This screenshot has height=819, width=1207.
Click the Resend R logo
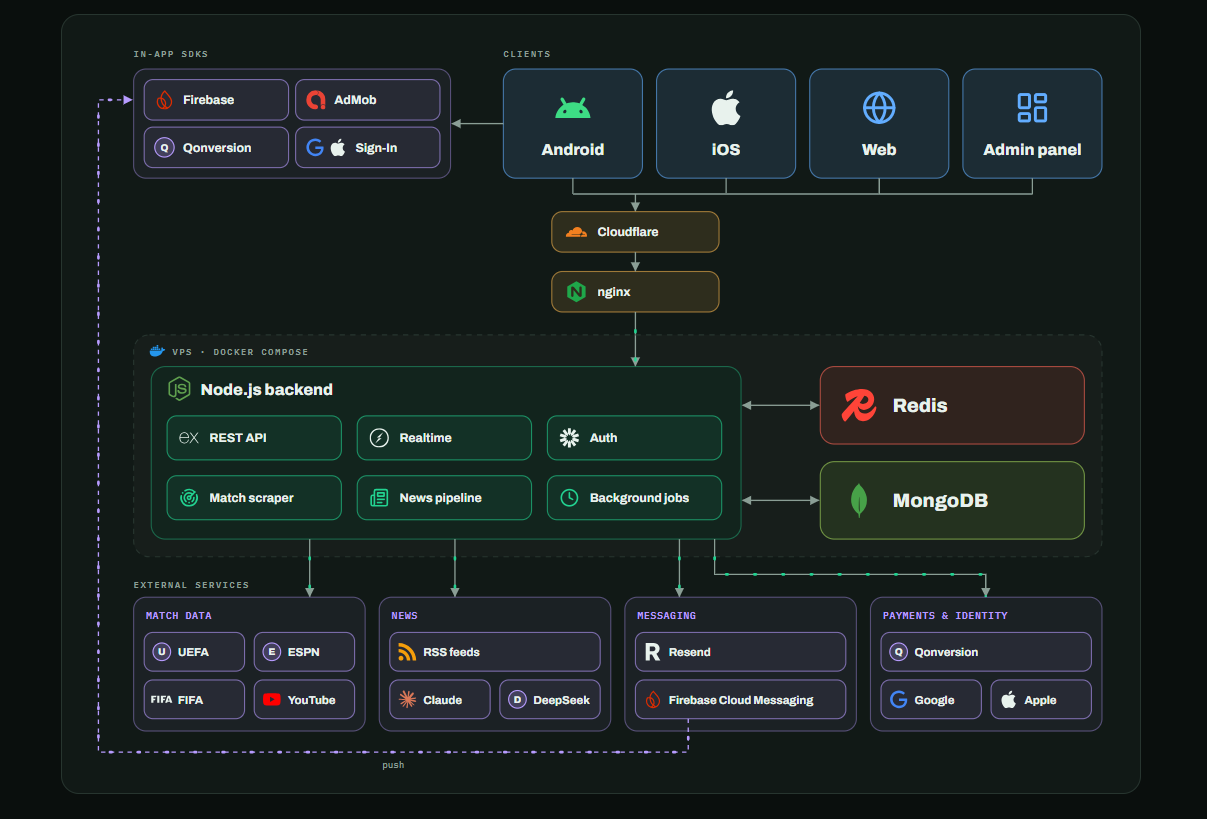pos(653,652)
